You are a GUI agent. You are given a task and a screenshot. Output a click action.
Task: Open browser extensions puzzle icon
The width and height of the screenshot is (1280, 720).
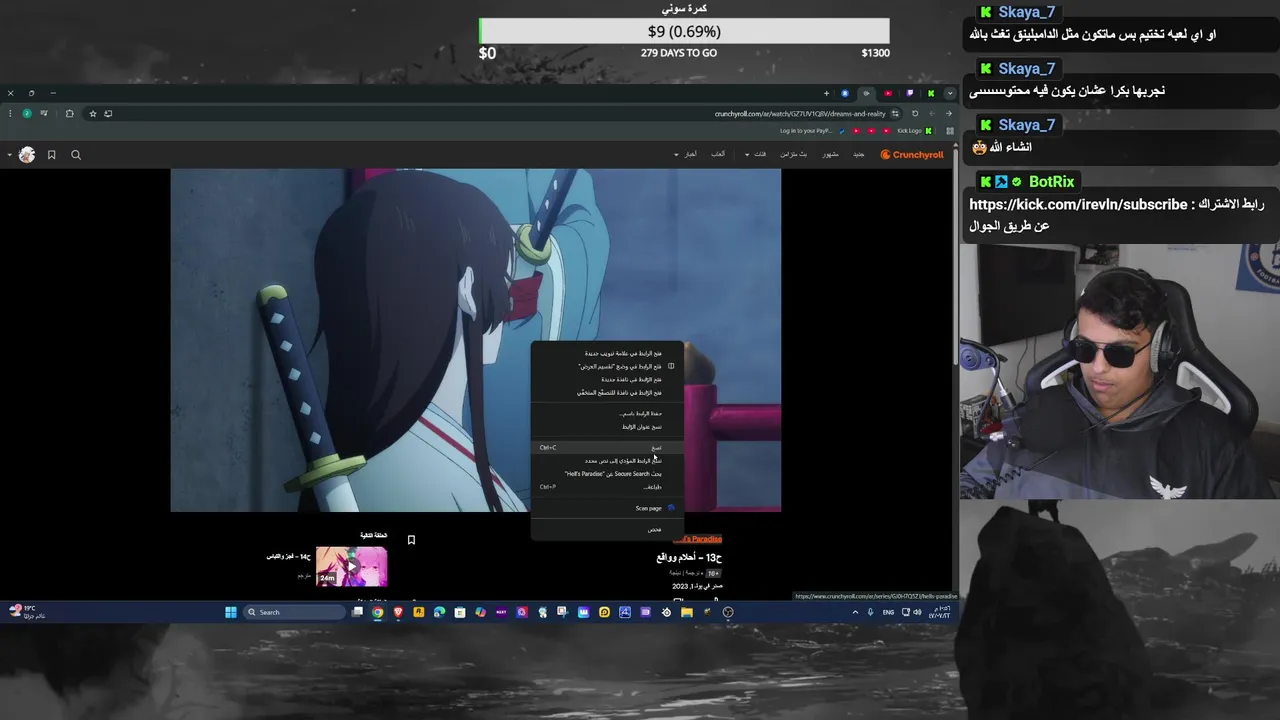pos(69,114)
